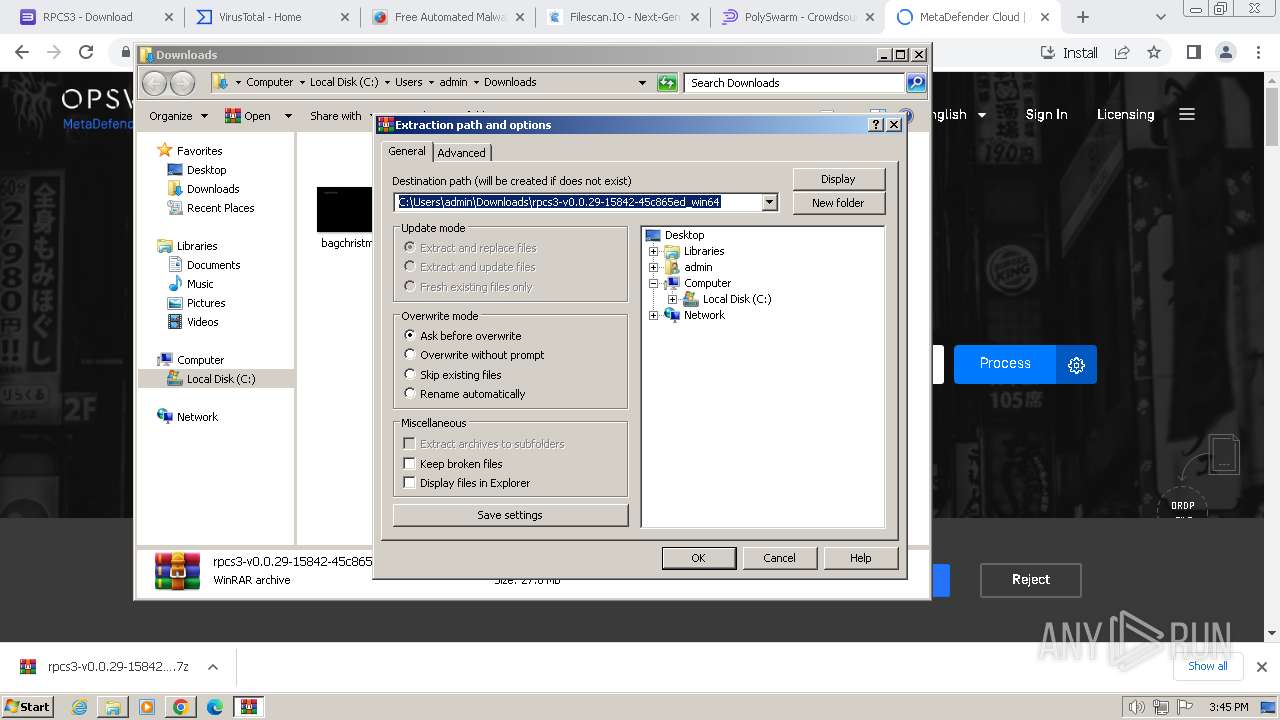Collapse Computer node in folder tree
This screenshot has width=1280, height=720.
(x=654, y=283)
